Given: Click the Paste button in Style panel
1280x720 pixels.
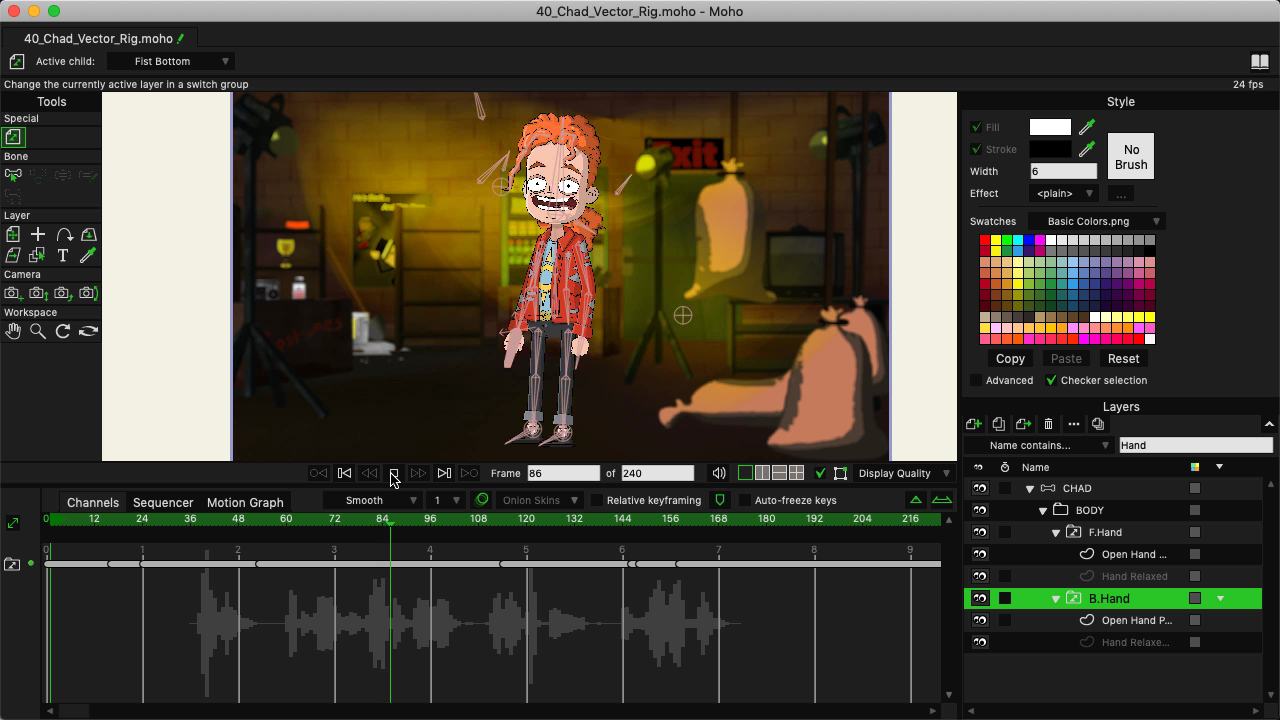Looking at the screenshot, I should (1065, 358).
